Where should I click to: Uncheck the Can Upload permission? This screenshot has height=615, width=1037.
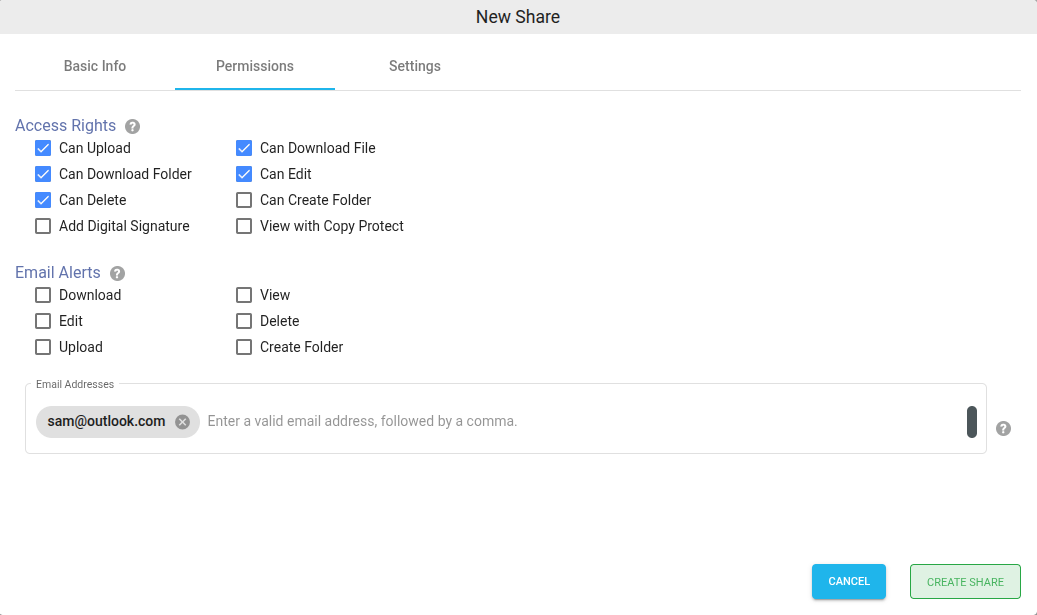(x=43, y=147)
